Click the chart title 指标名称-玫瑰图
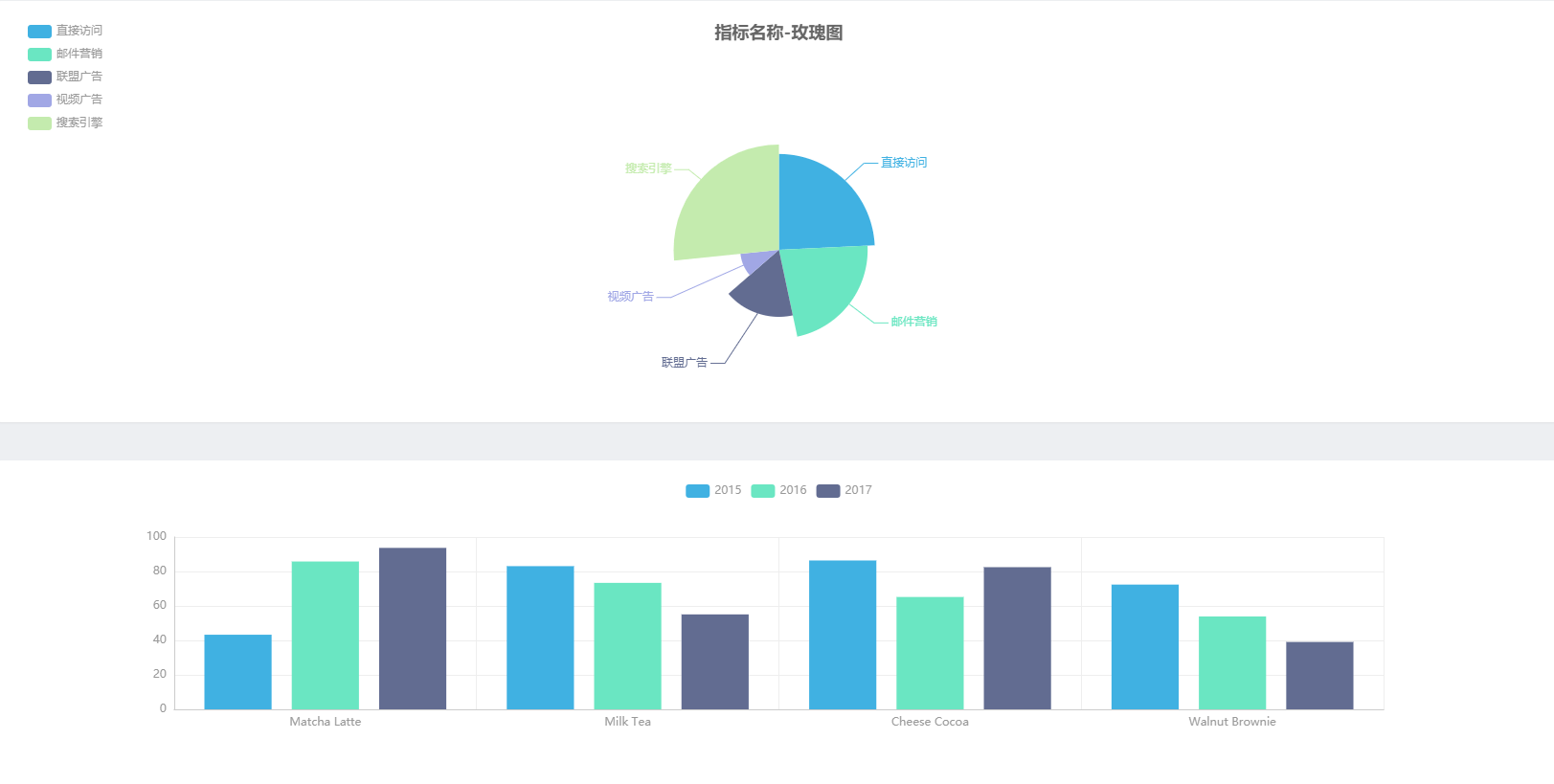The image size is (1554, 784). (778, 33)
